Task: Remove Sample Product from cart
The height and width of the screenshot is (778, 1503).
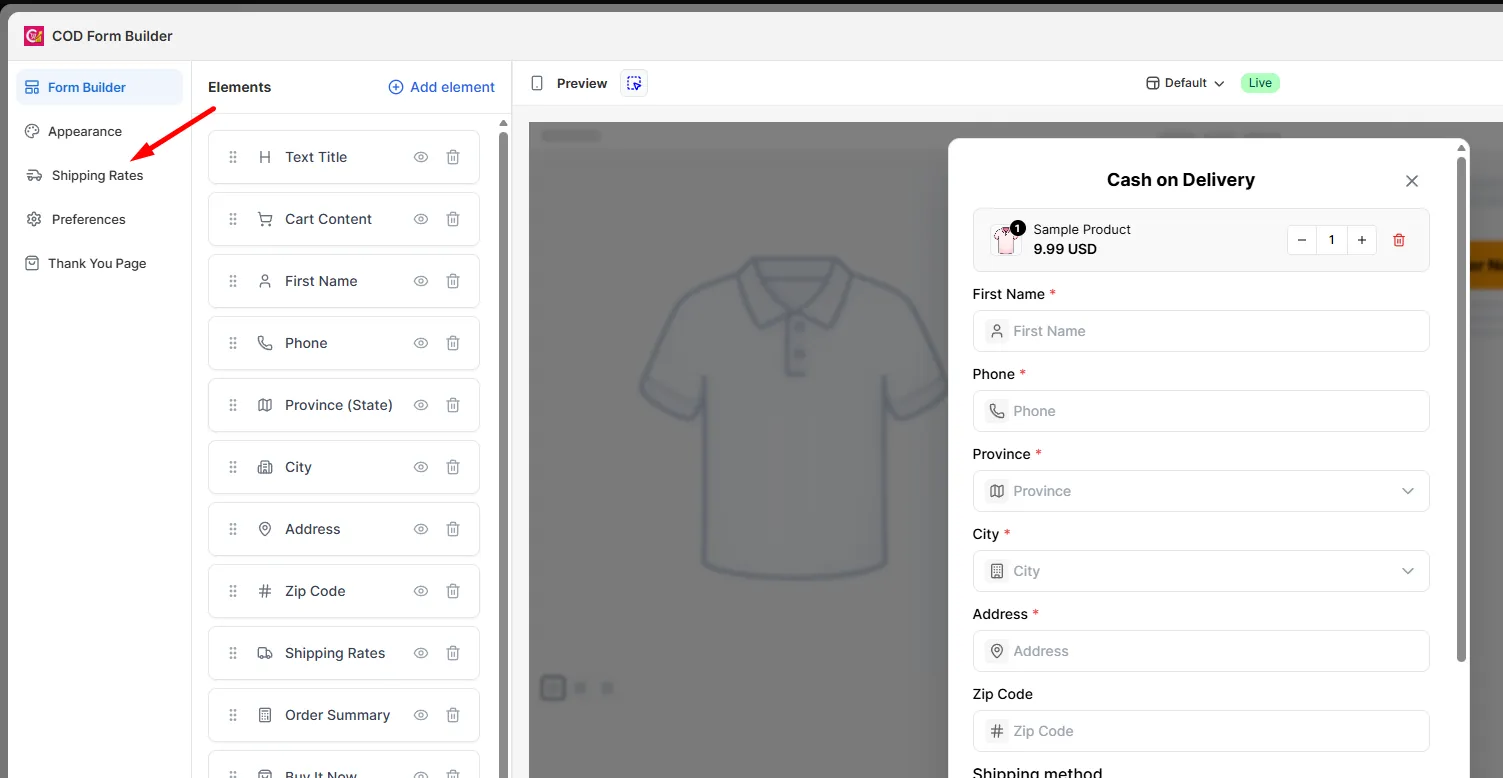Action: pyautogui.click(x=1399, y=240)
